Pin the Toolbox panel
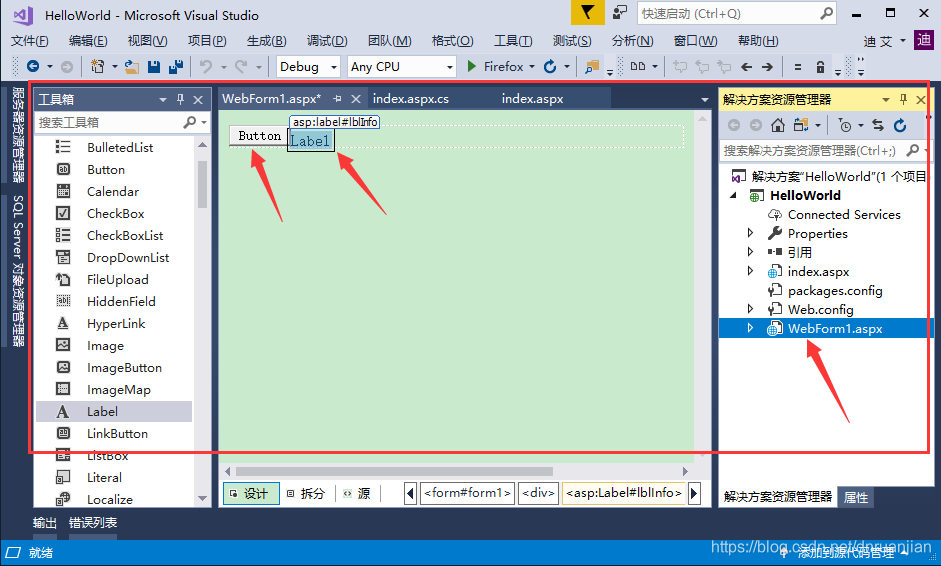 pyautogui.click(x=180, y=99)
